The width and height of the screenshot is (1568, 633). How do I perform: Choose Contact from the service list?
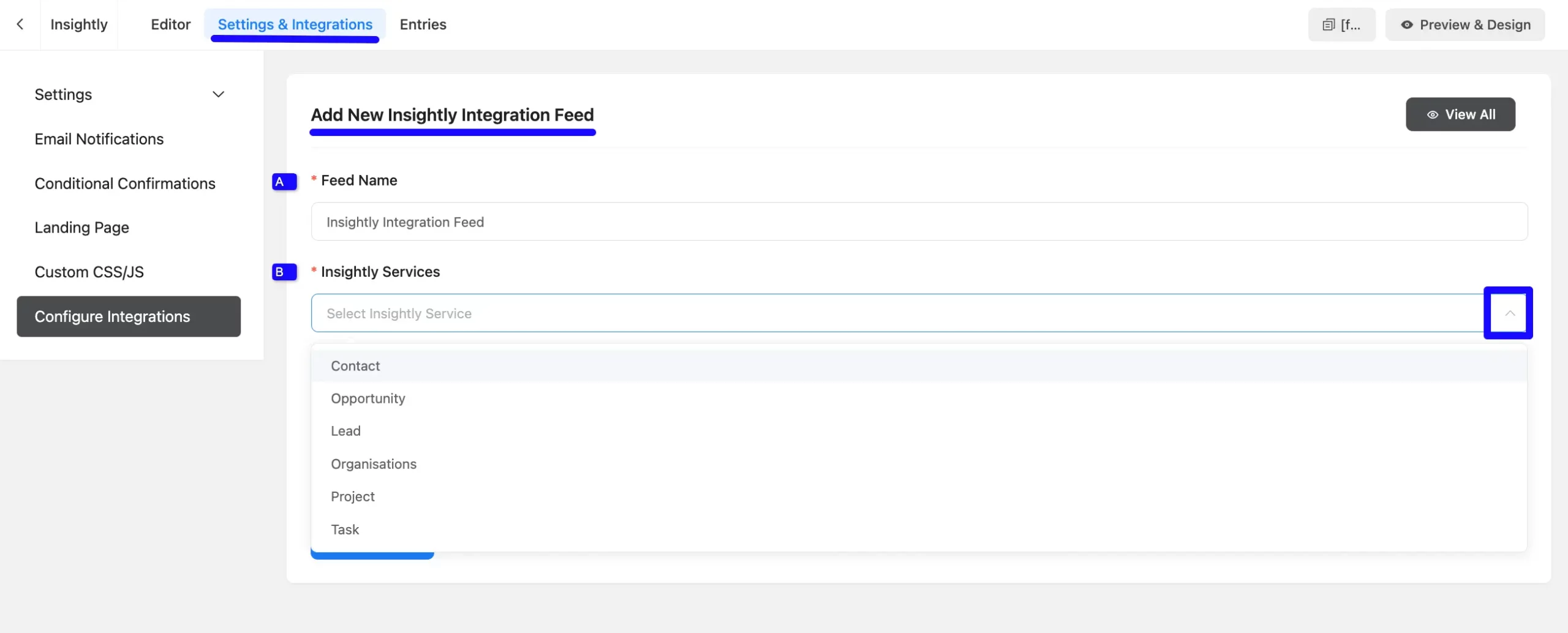[919, 365]
